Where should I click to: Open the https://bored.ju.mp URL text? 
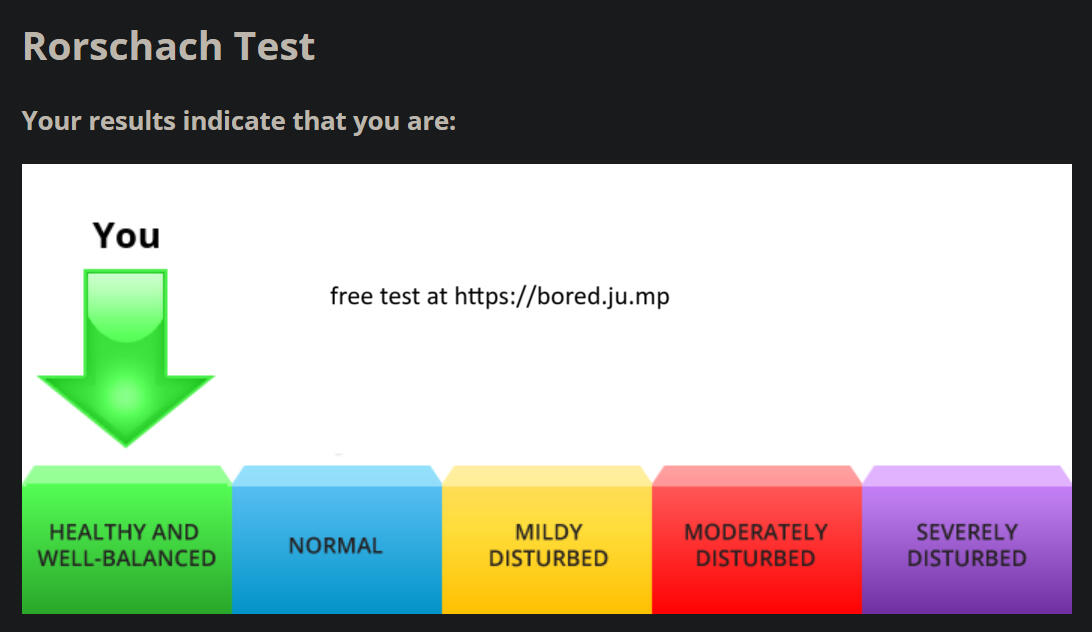pos(562,297)
